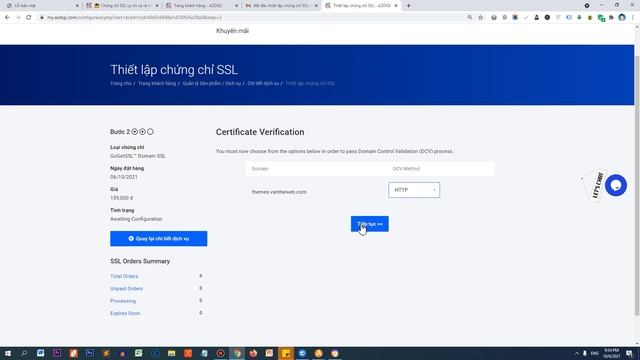
Task: Open the taskbar search icon
Action: pyautogui.click(x=24, y=353)
